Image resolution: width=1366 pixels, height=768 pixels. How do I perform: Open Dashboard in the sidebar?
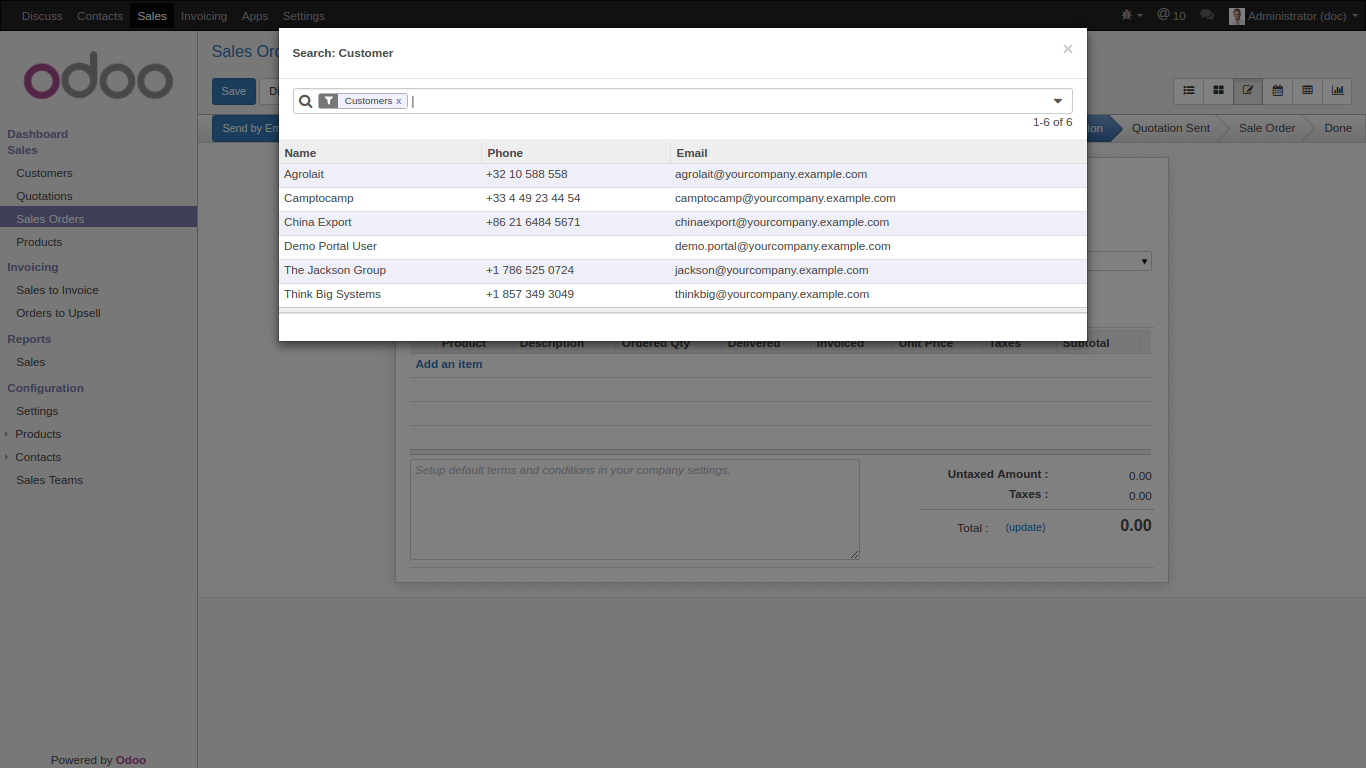point(38,134)
